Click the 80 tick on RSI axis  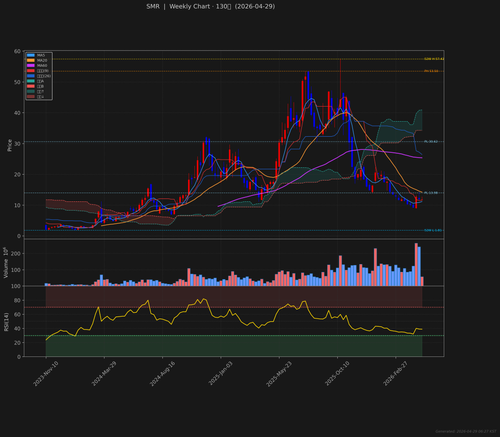coord(17,300)
